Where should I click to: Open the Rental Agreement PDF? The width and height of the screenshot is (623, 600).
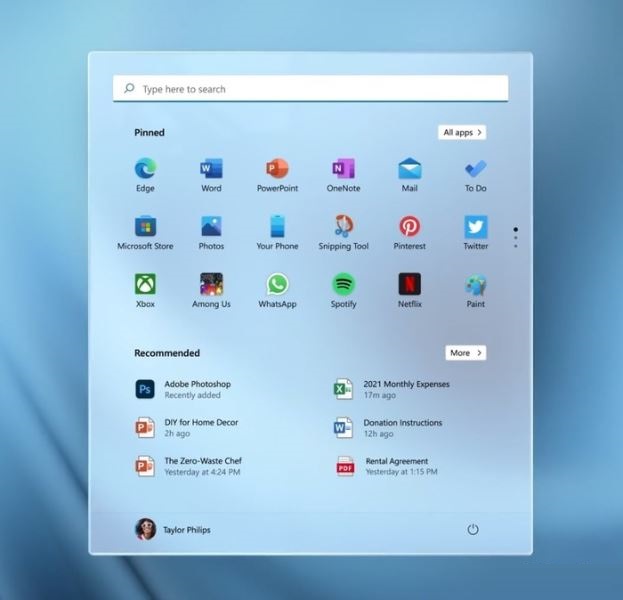pos(386,466)
